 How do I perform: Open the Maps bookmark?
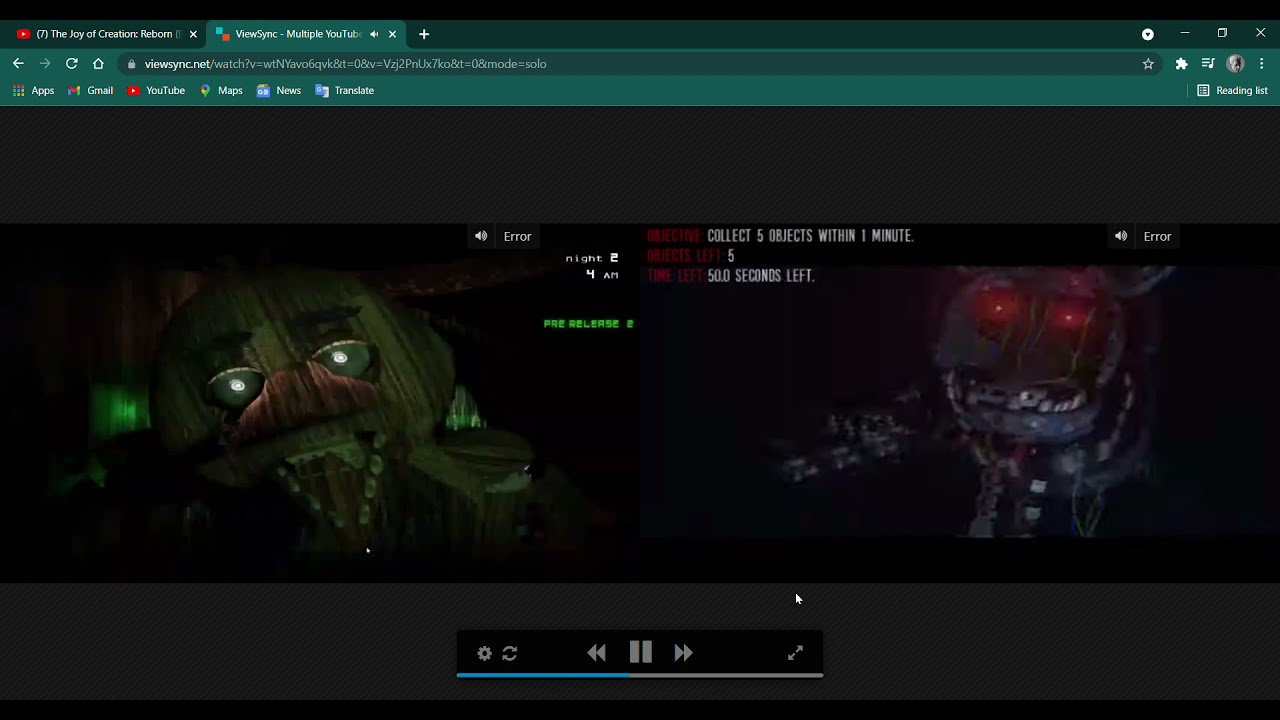(221, 90)
